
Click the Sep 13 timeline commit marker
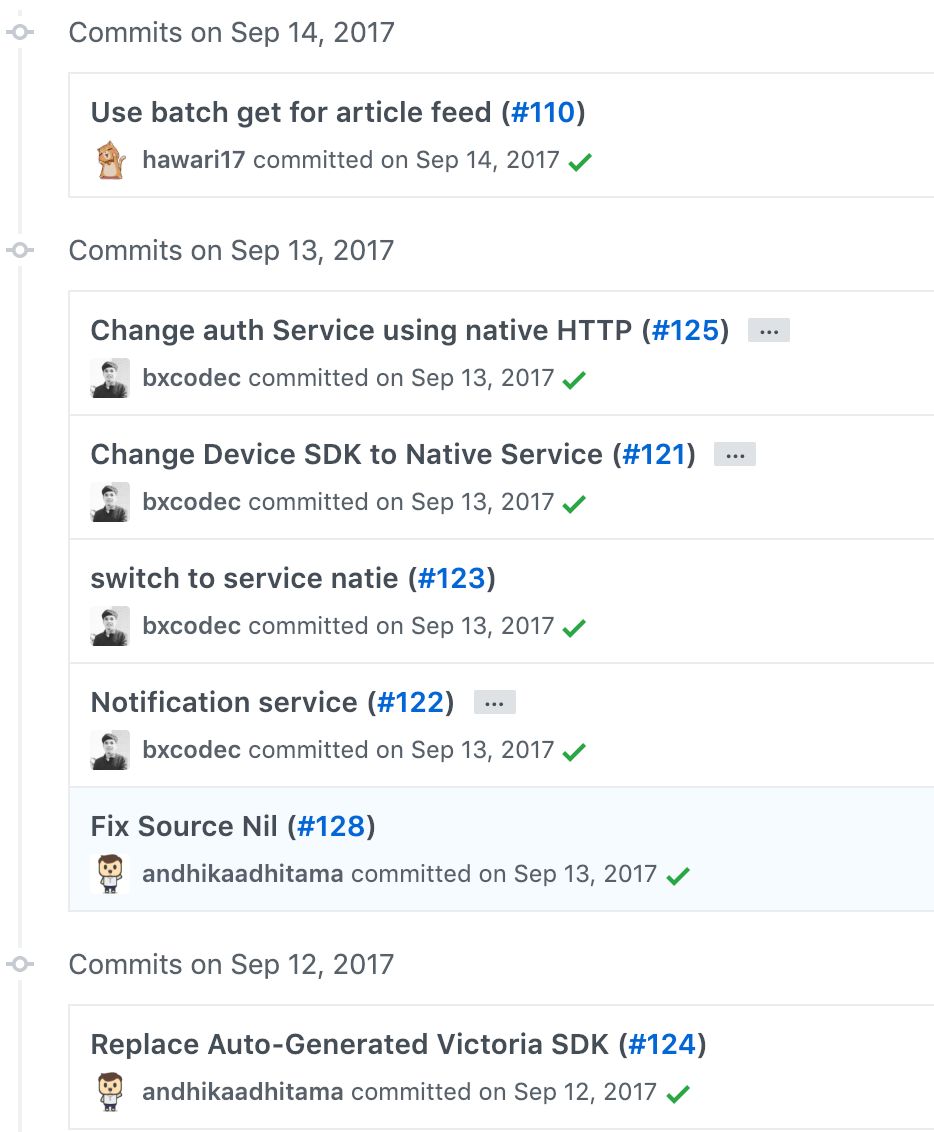[20, 250]
